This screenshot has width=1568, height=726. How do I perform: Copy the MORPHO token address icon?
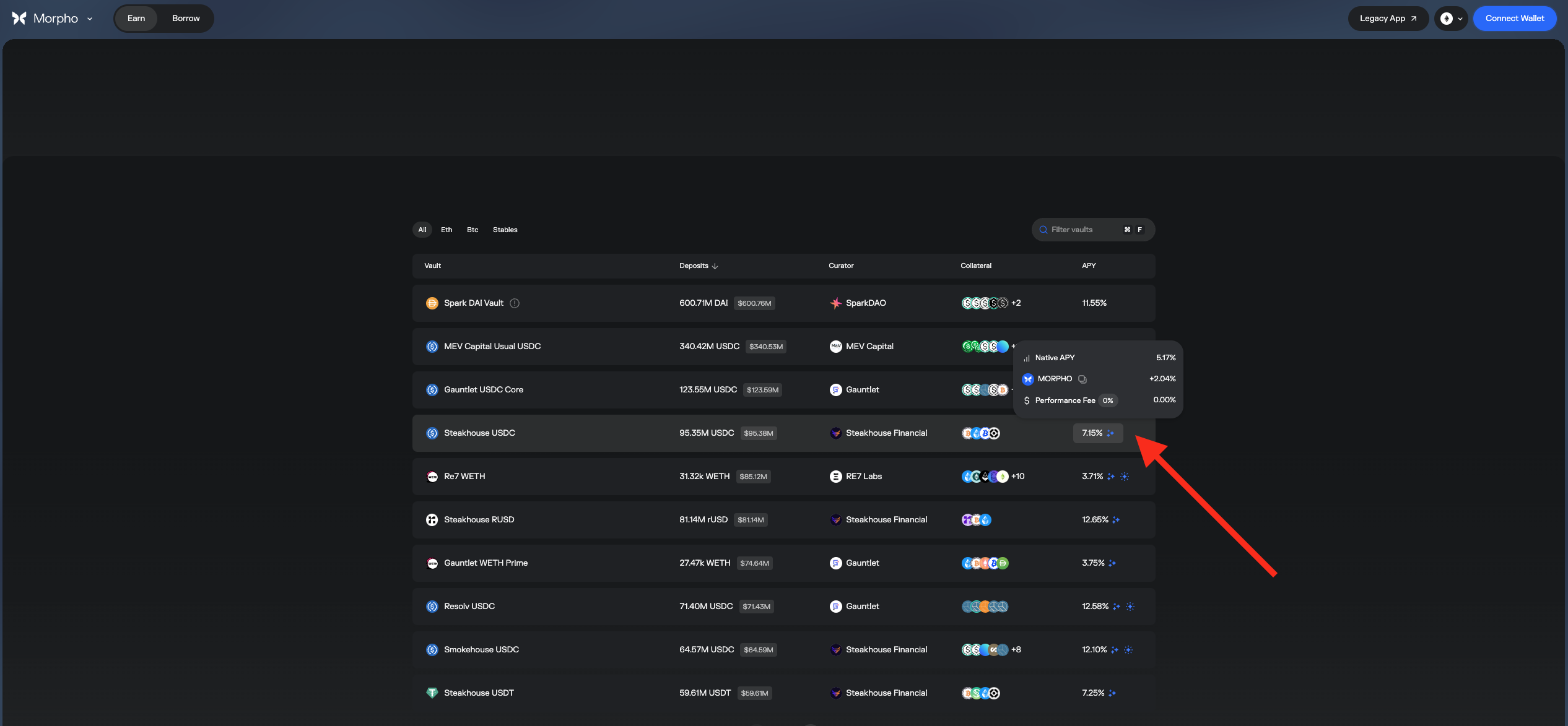coord(1082,379)
